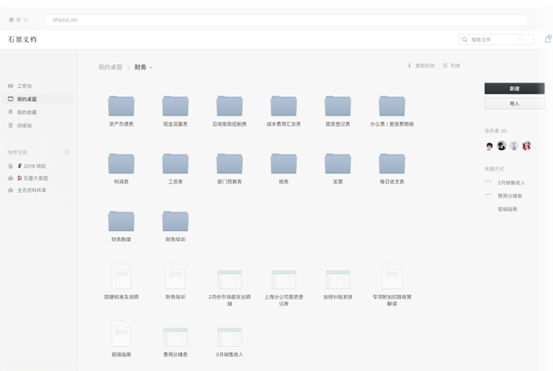Click the second collaborator avatar
Viewport: 553px width, 371px height.
pyautogui.click(x=502, y=146)
